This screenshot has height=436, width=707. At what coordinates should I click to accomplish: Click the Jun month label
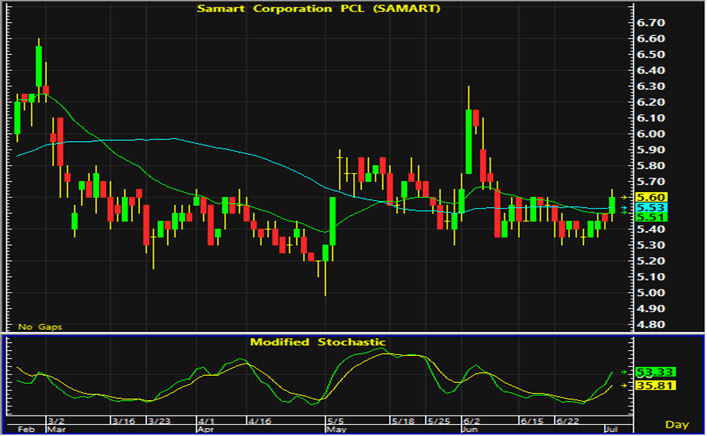point(470,429)
